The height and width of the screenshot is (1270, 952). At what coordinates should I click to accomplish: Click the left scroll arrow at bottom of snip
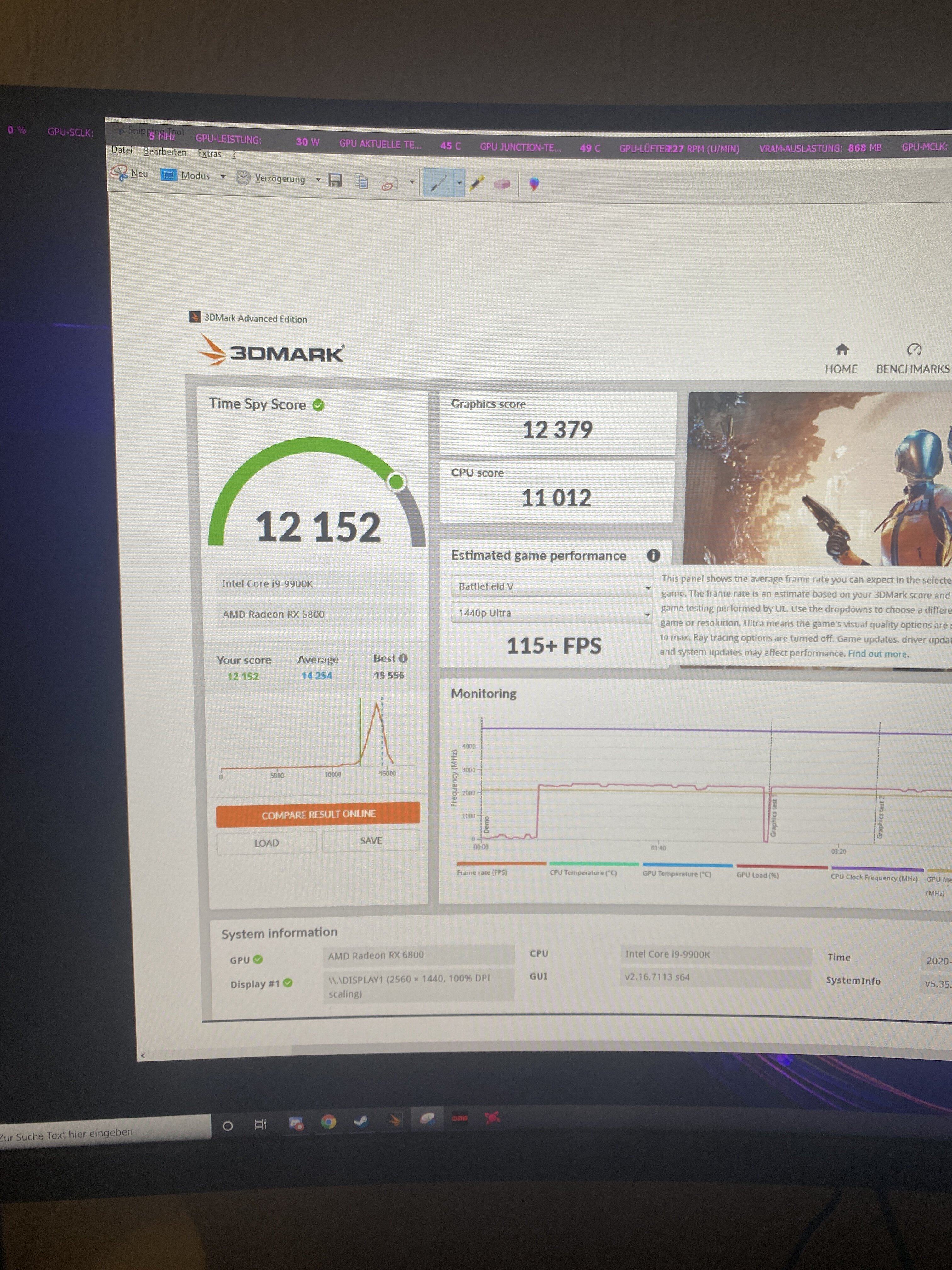point(143,1055)
